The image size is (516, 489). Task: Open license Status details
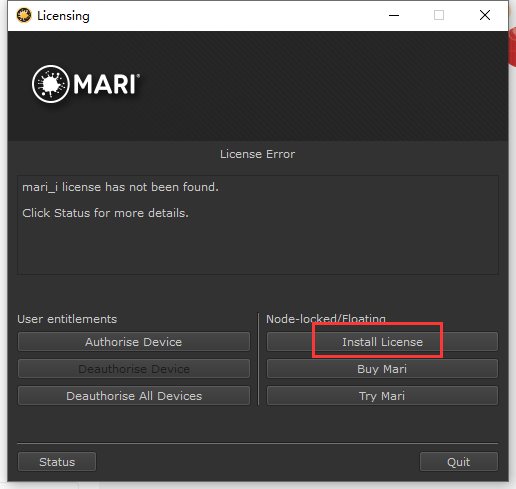57,462
